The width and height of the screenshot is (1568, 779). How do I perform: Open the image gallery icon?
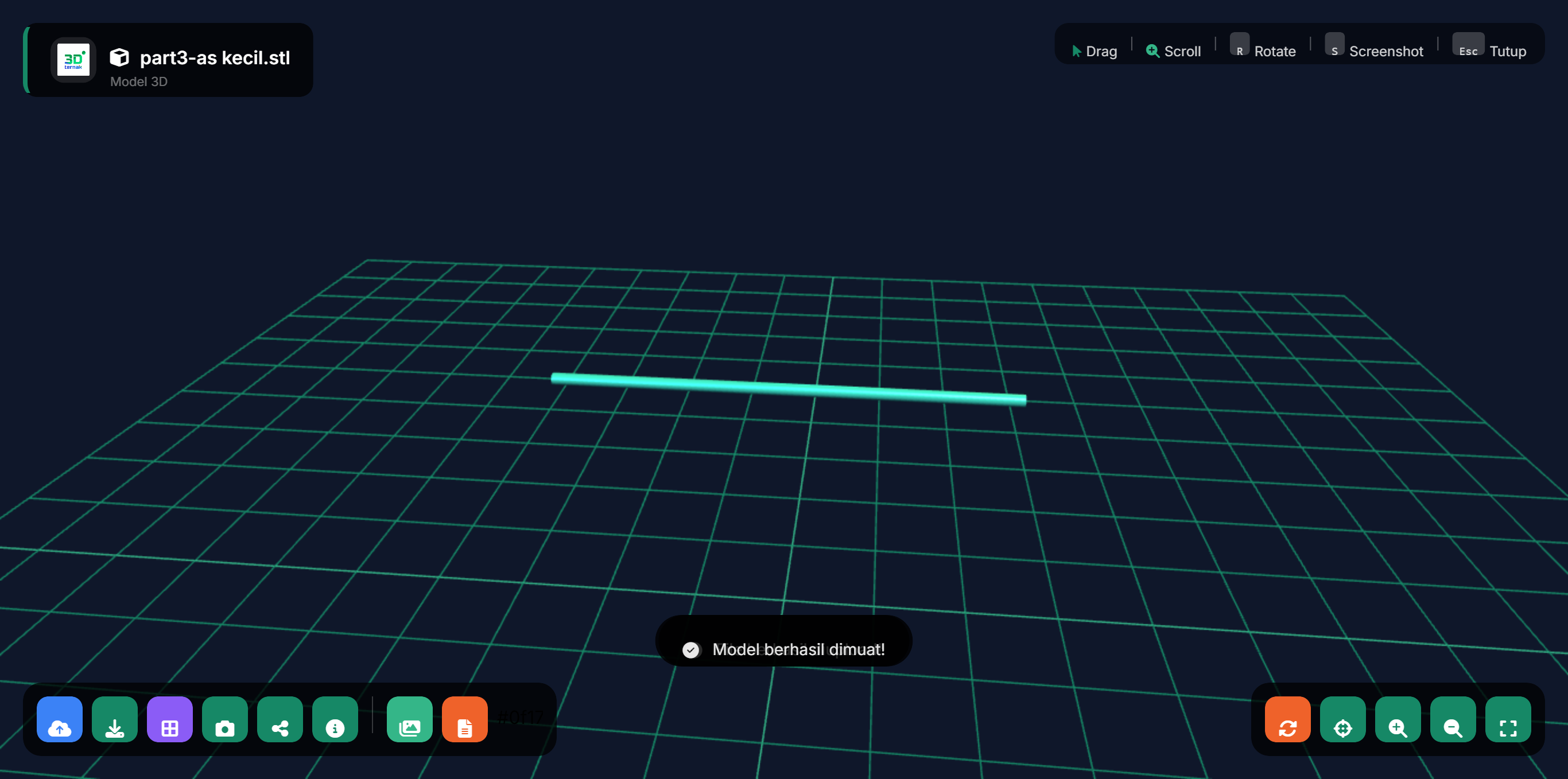click(x=410, y=719)
